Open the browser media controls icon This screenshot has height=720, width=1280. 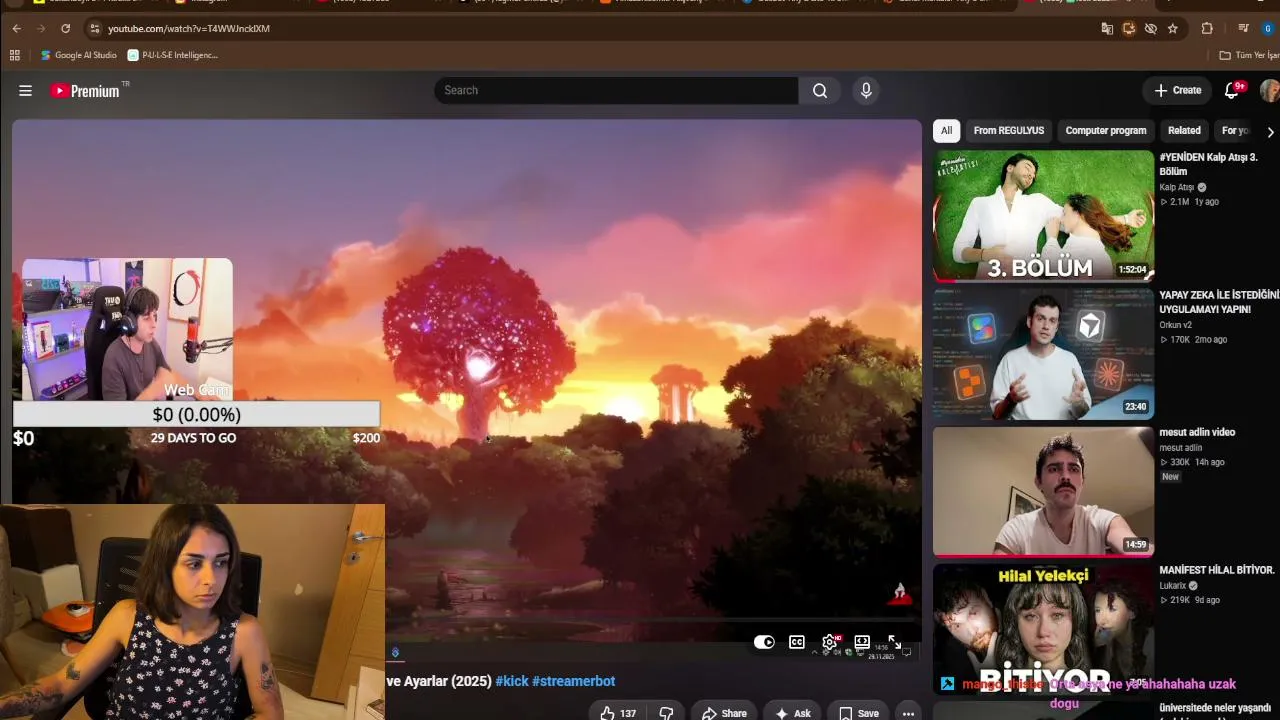tap(1243, 29)
